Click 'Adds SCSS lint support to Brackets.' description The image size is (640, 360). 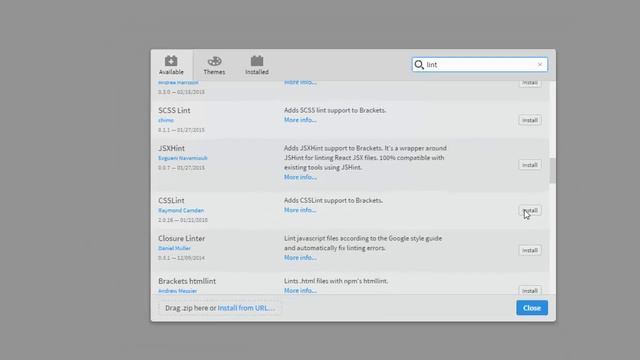[335, 110]
